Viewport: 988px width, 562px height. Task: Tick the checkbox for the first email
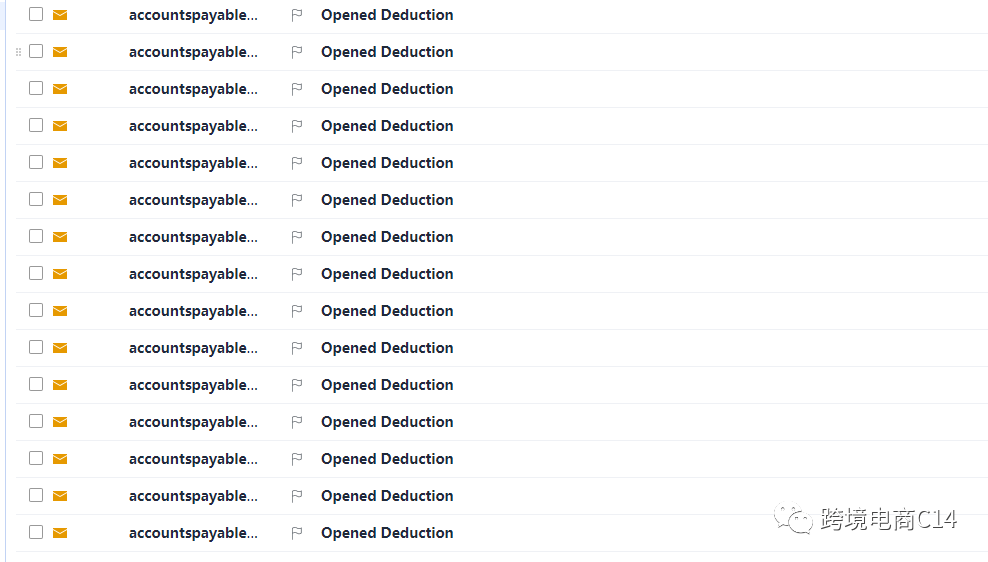(x=36, y=15)
